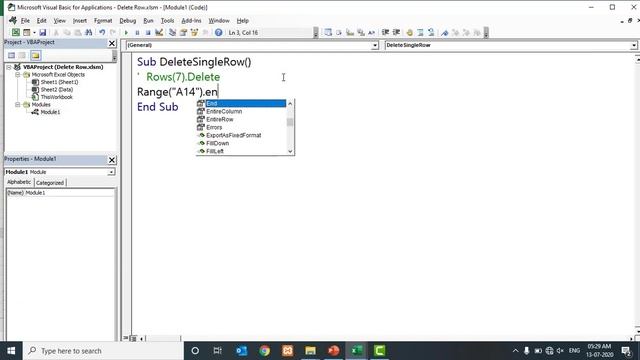
Task: Open the Tools menu
Action: [167, 20]
